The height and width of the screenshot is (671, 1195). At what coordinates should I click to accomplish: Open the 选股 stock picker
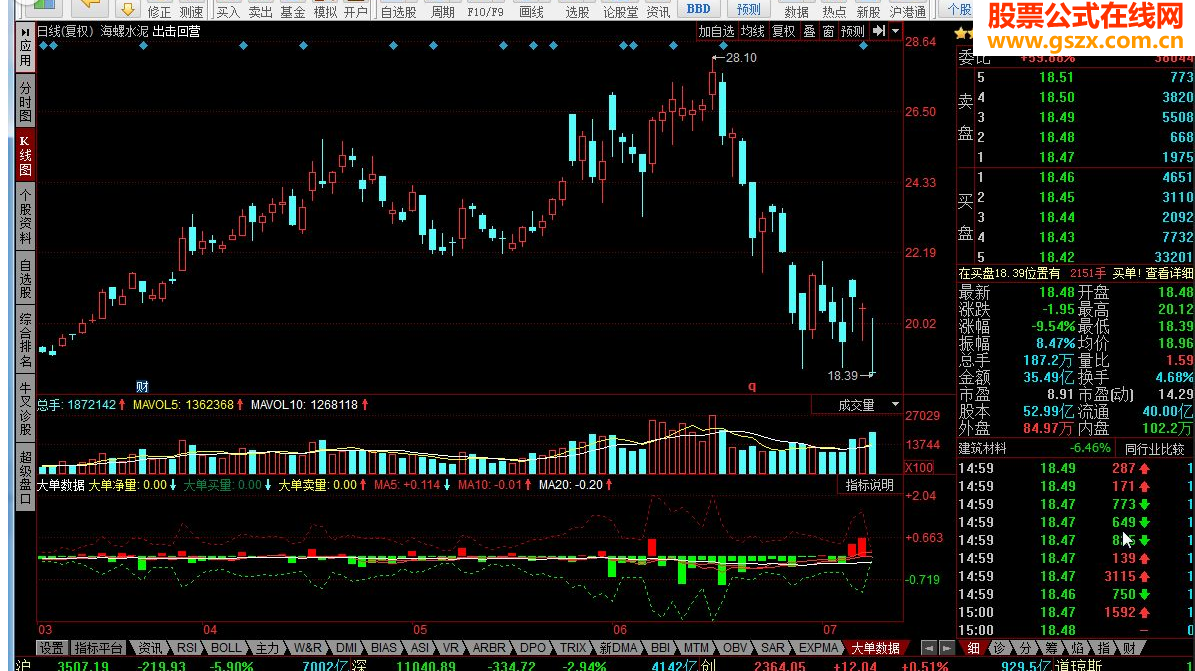(x=577, y=11)
